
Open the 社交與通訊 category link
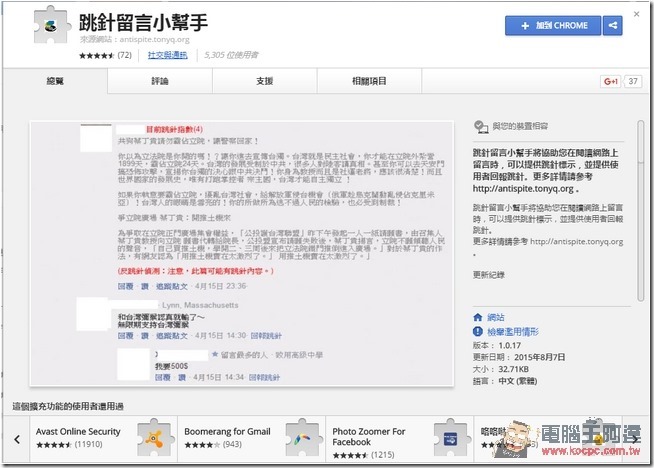click(x=168, y=55)
